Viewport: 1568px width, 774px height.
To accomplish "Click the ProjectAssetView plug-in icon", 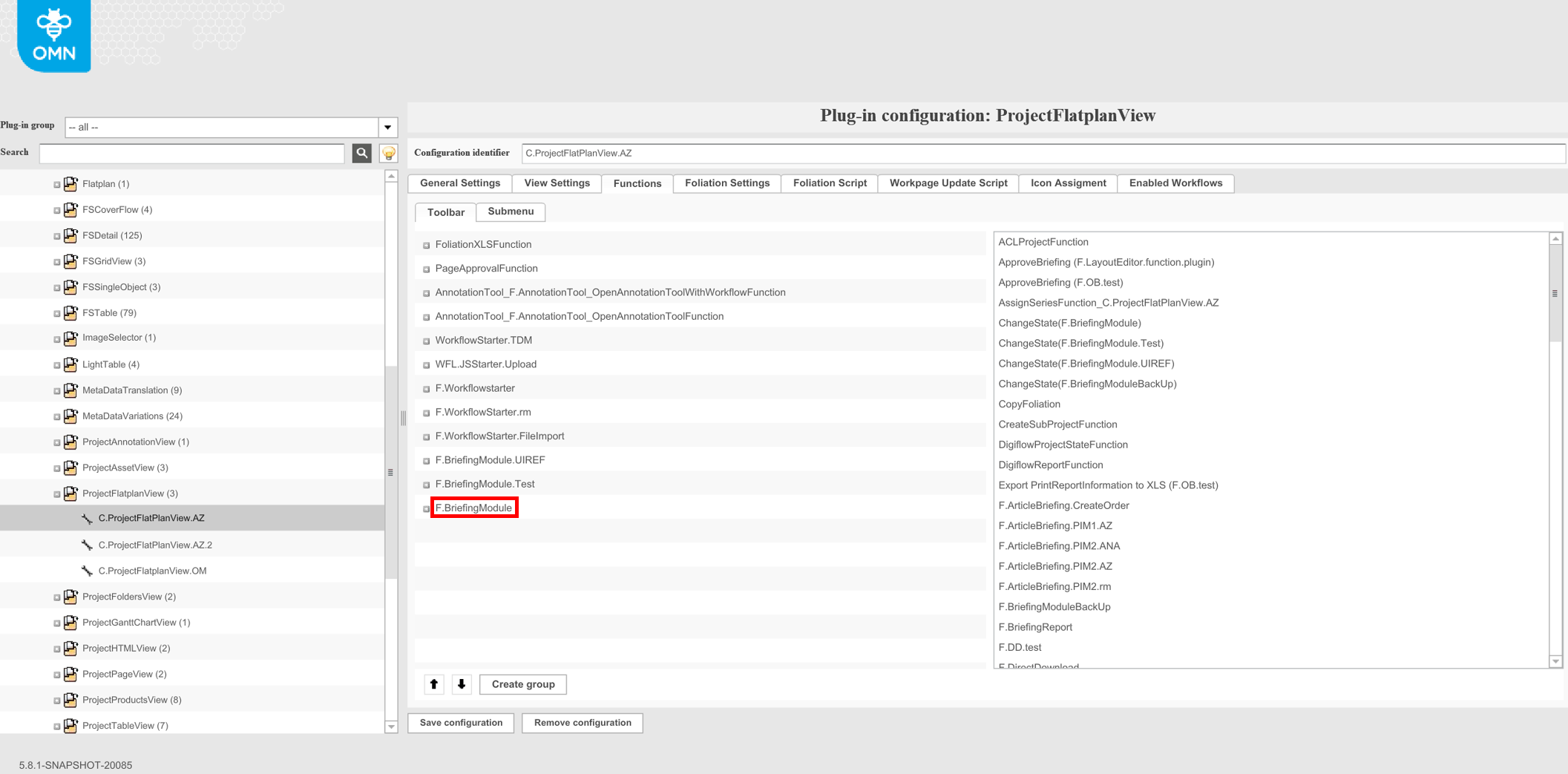I will click(70, 468).
